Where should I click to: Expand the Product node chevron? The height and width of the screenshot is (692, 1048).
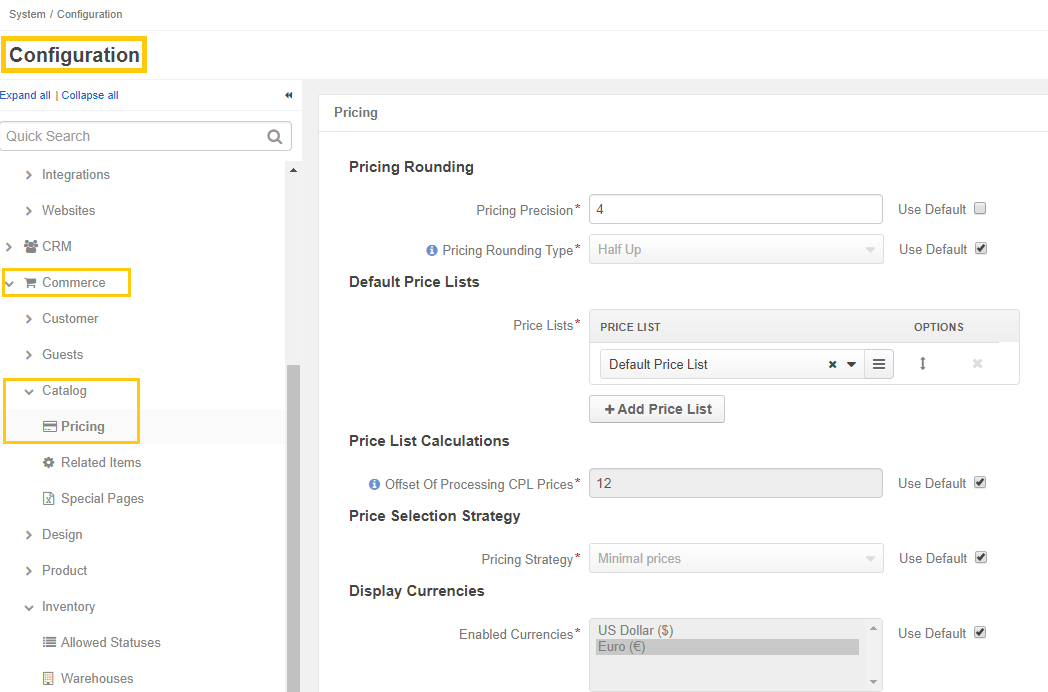(28, 571)
